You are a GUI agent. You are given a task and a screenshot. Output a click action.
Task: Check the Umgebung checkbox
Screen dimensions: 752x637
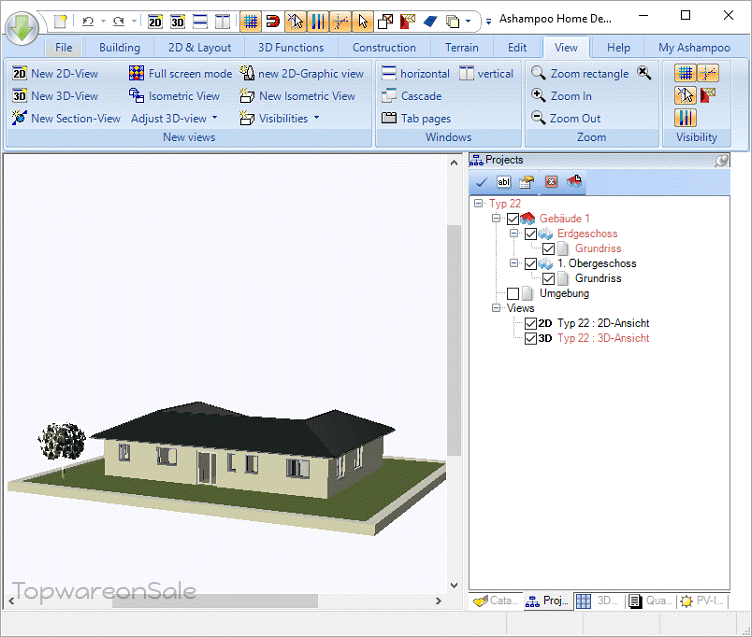[513, 294]
